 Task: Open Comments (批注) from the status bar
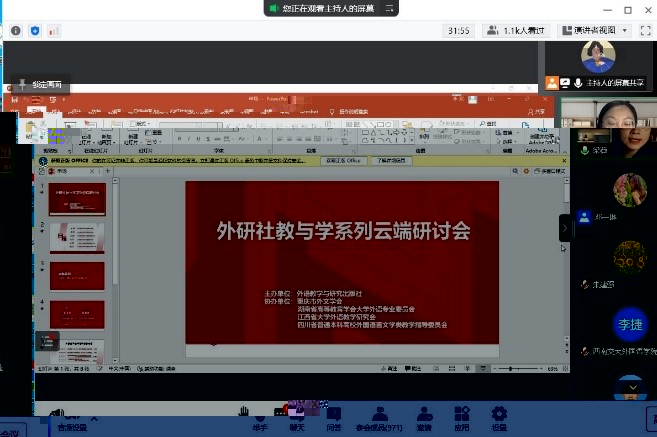[x=413, y=369]
